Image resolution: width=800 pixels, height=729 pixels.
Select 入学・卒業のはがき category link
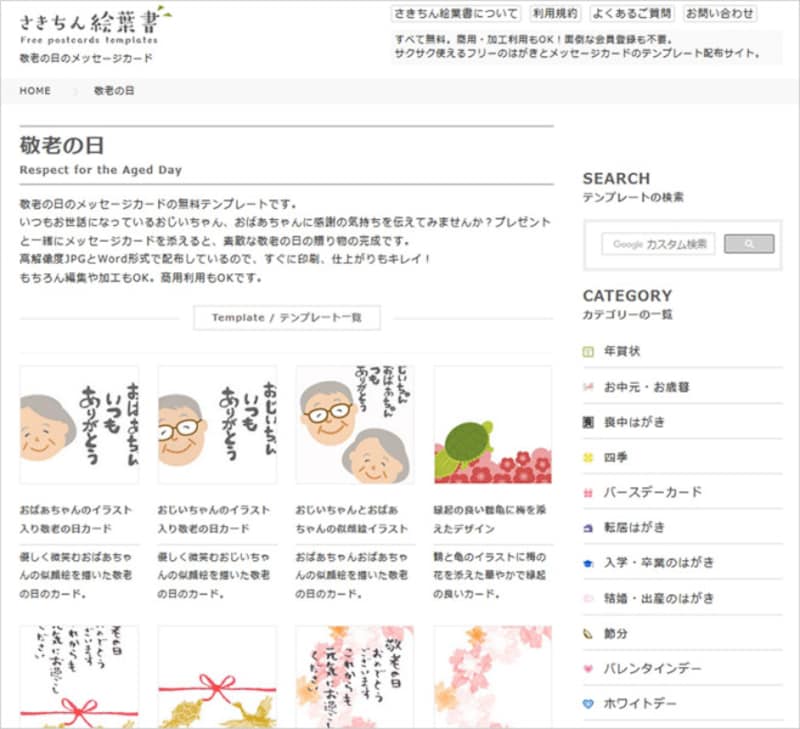pyautogui.click(x=659, y=563)
